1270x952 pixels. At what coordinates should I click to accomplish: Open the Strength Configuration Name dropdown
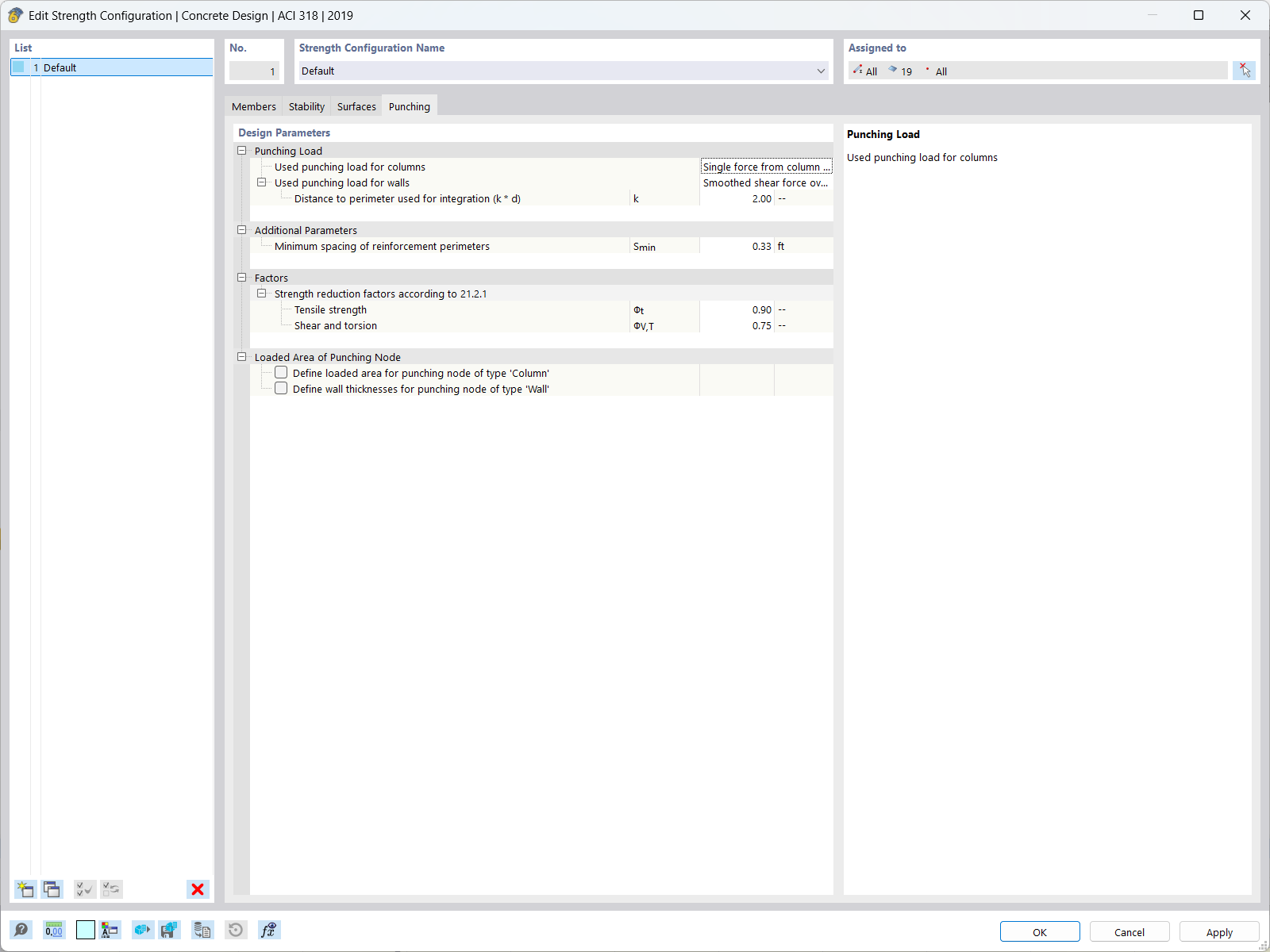click(821, 71)
